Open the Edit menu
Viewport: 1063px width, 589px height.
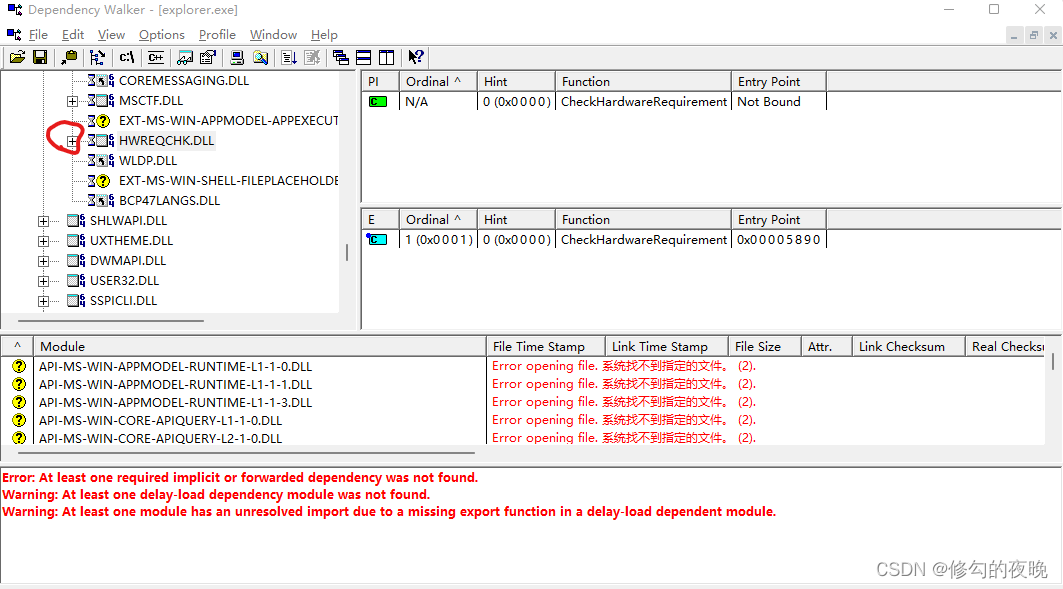point(73,35)
